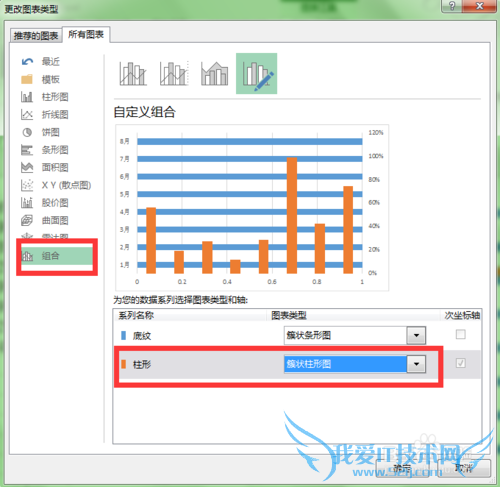Click the 自定义组合 heading text
Viewport: 500px width, 487px height.
tap(144, 112)
